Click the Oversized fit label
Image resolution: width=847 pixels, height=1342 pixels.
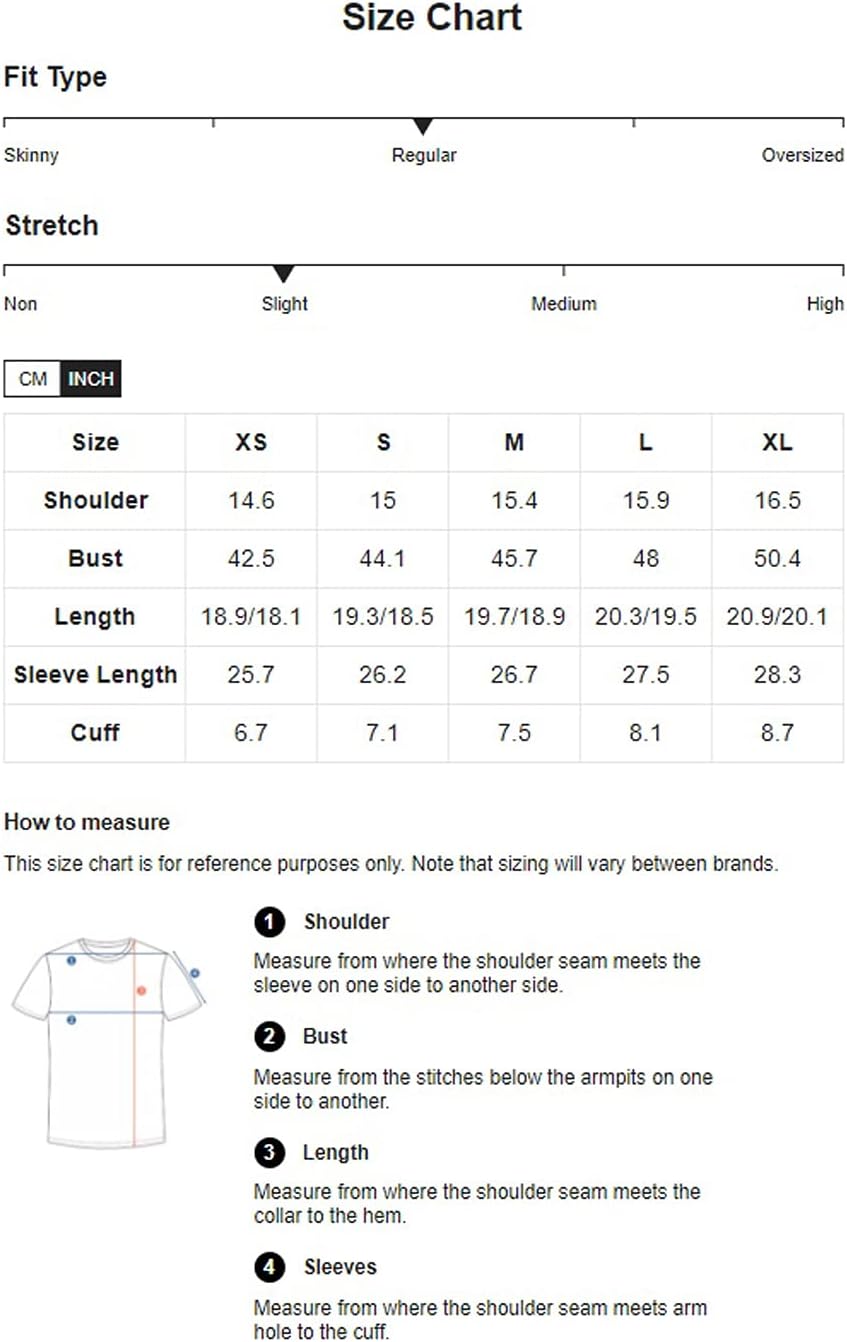[802, 155]
